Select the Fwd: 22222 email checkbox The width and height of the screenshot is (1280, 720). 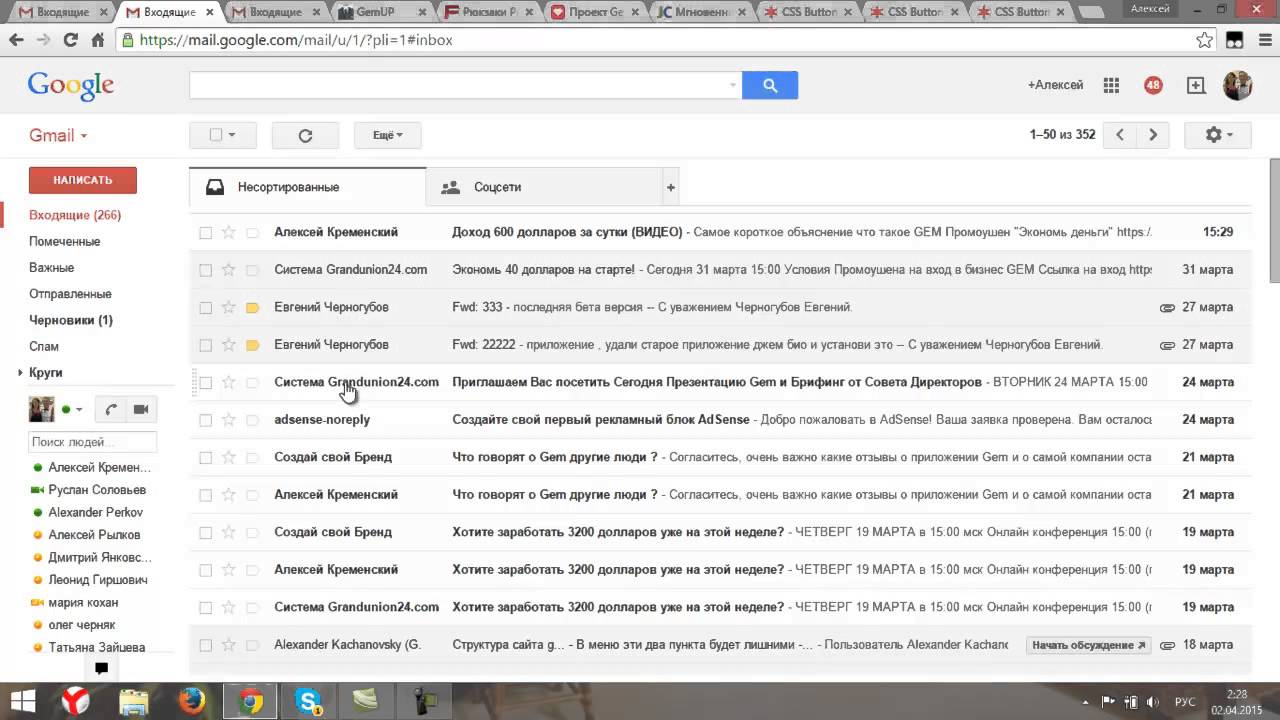pyautogui.click(x=205, y=345)
